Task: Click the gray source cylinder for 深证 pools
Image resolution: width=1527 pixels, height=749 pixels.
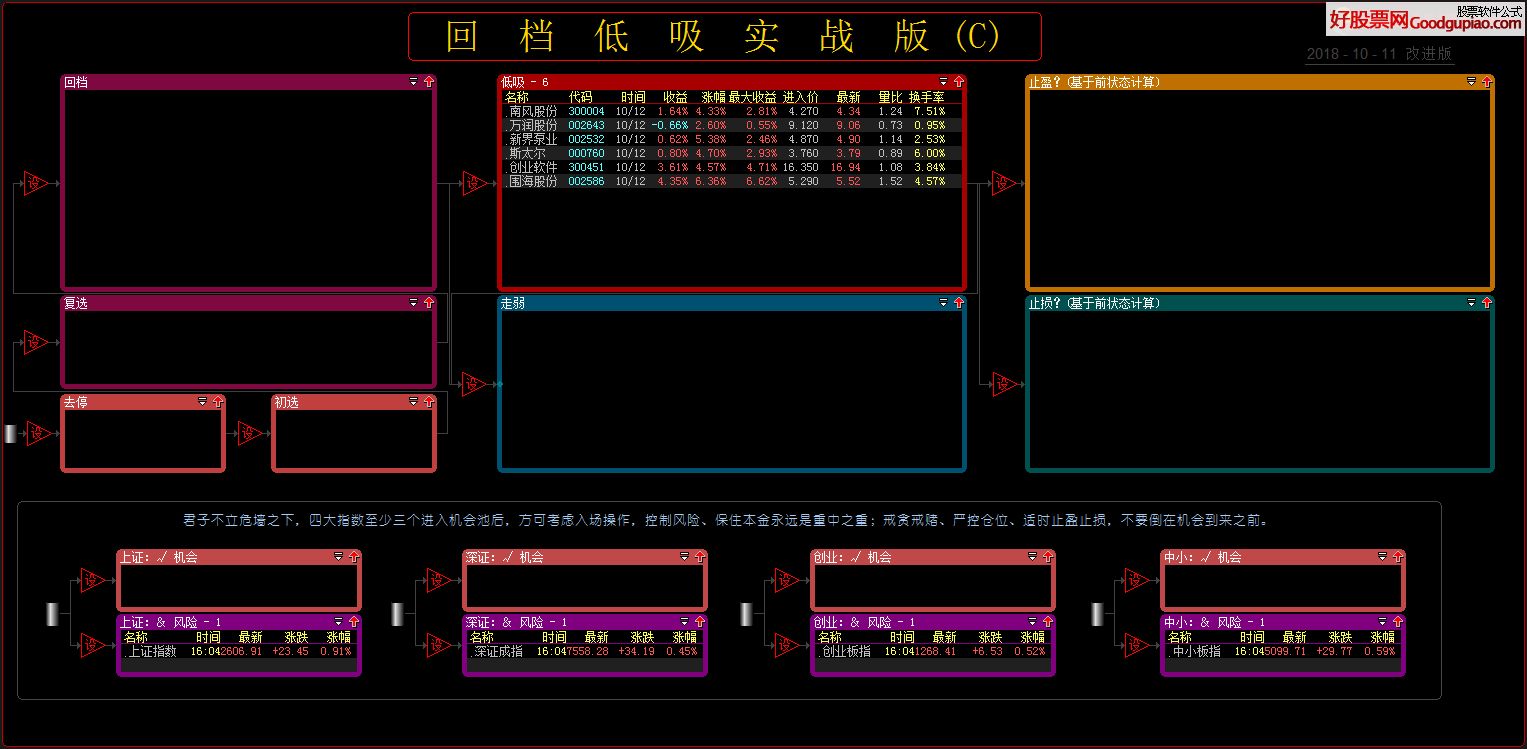Action: [x=397, y=613]
